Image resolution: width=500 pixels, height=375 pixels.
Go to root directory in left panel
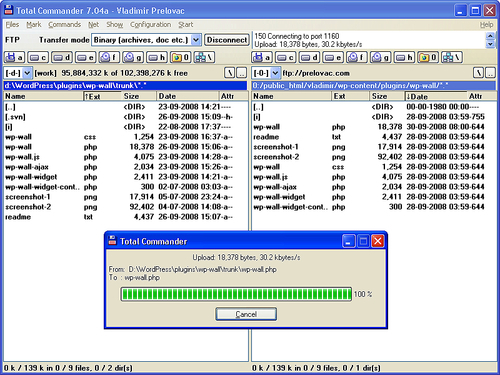[x=230, y=73]
